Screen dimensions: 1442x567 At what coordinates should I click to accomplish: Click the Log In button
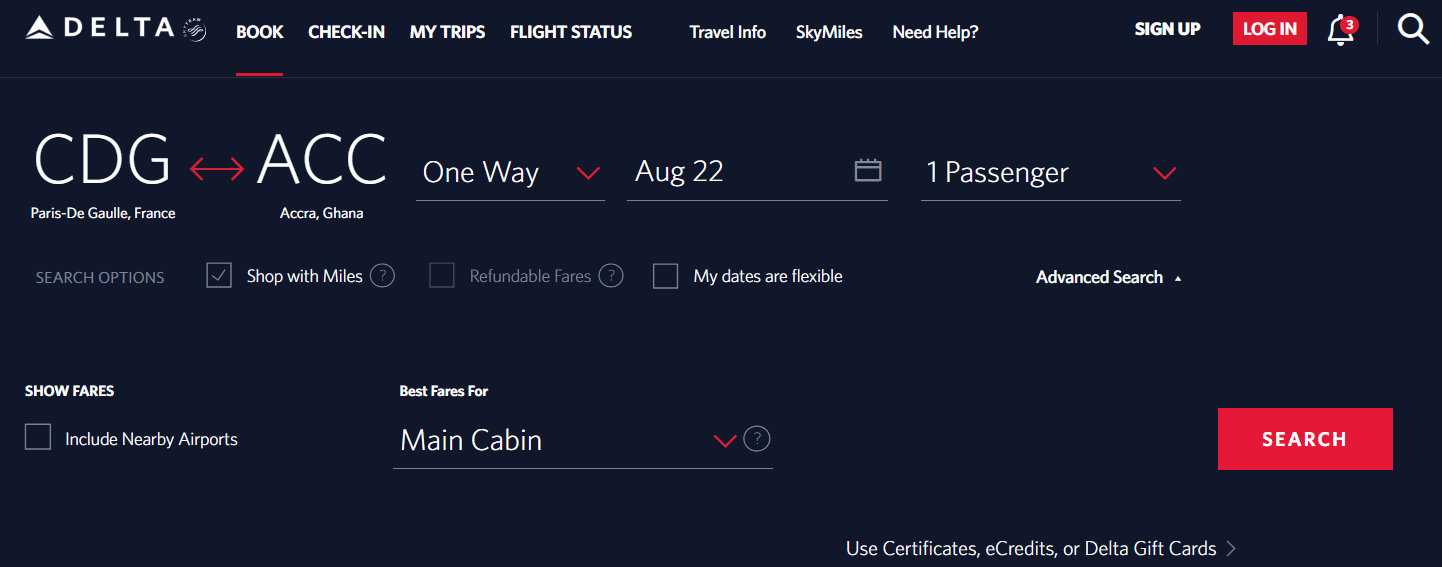pos(1269,29)
